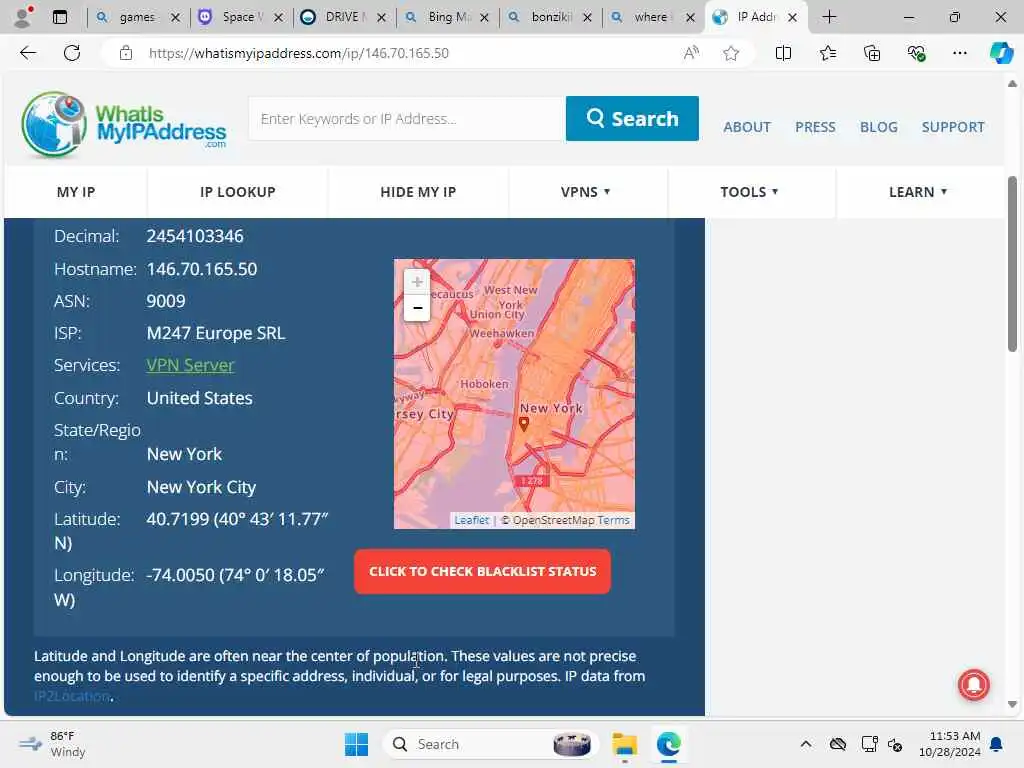1024x768 pixels.
Task: Open File Explorer from taskbar
Action: [624, 744]
